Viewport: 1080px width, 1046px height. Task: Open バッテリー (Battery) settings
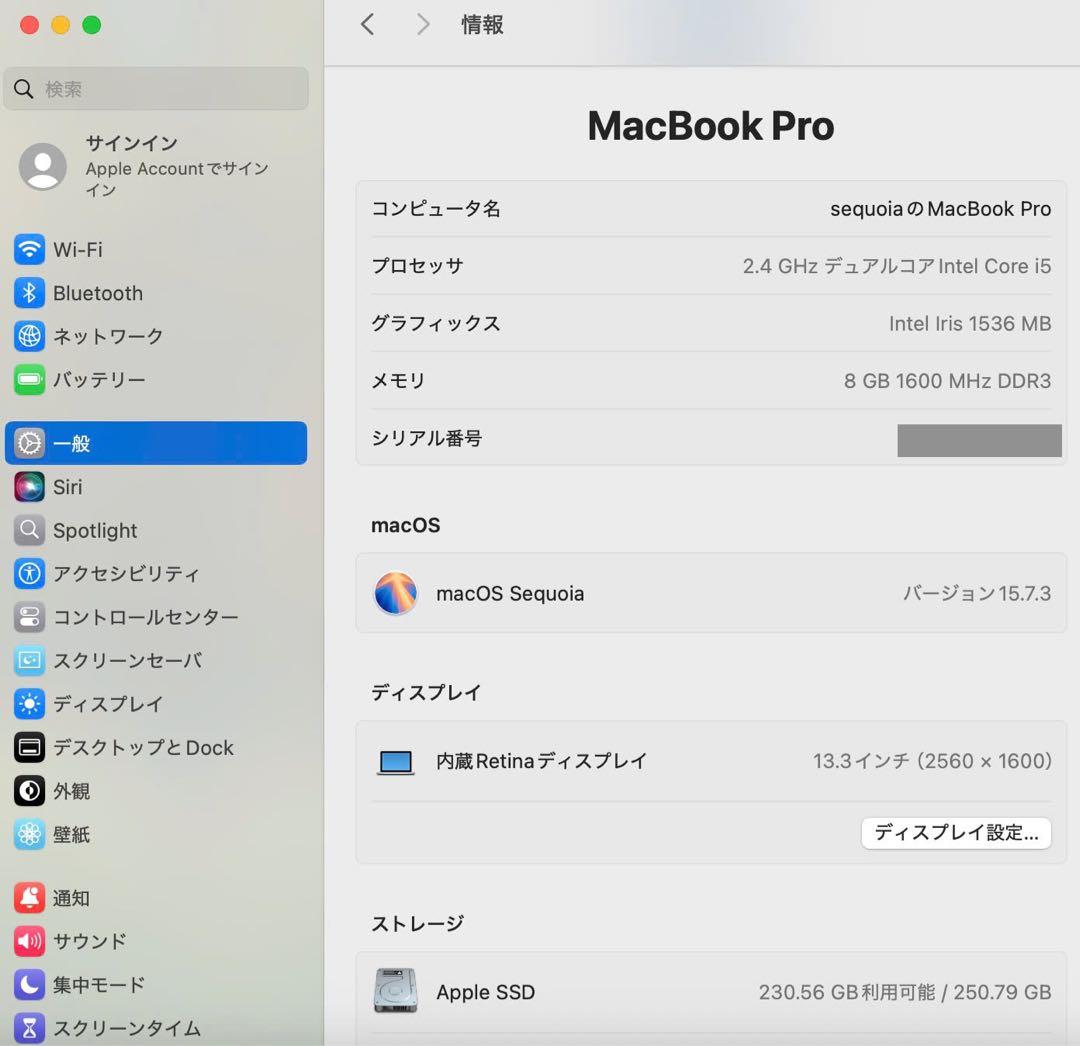(x=30, y=380)
